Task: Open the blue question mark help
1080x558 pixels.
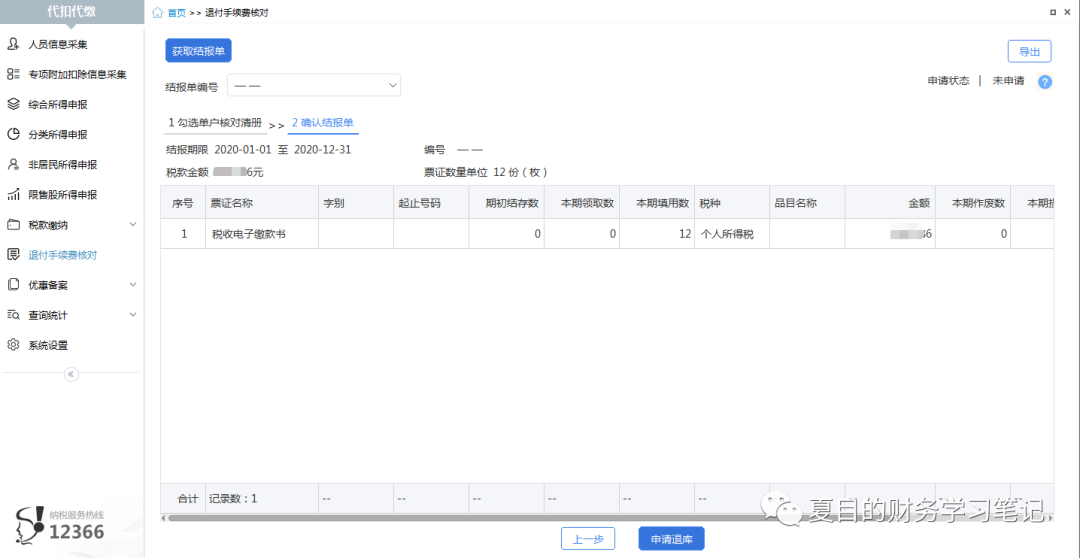Action: point(1045,83)
